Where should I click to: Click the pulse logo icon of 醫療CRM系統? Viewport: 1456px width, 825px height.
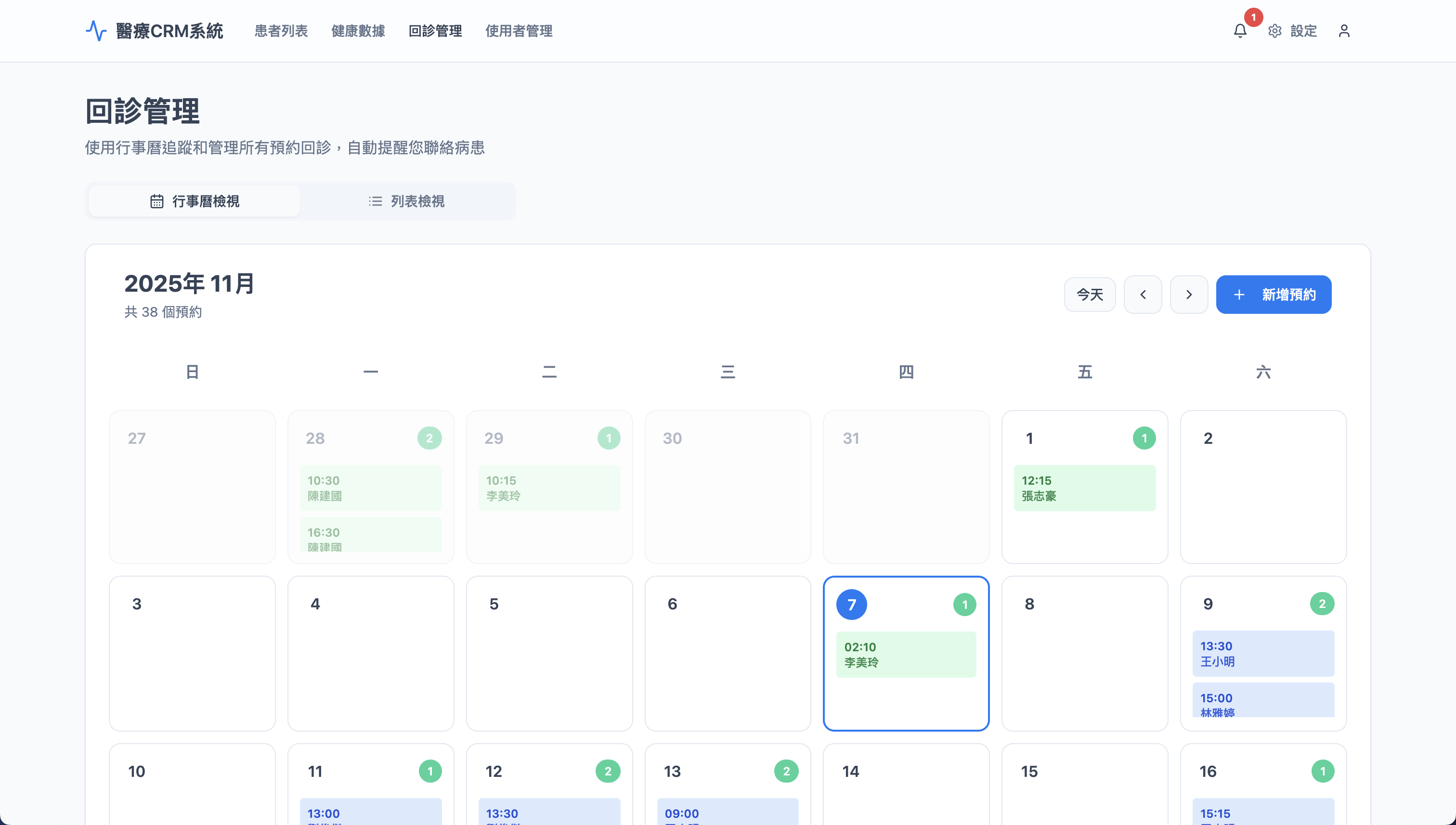click(96, 31)
